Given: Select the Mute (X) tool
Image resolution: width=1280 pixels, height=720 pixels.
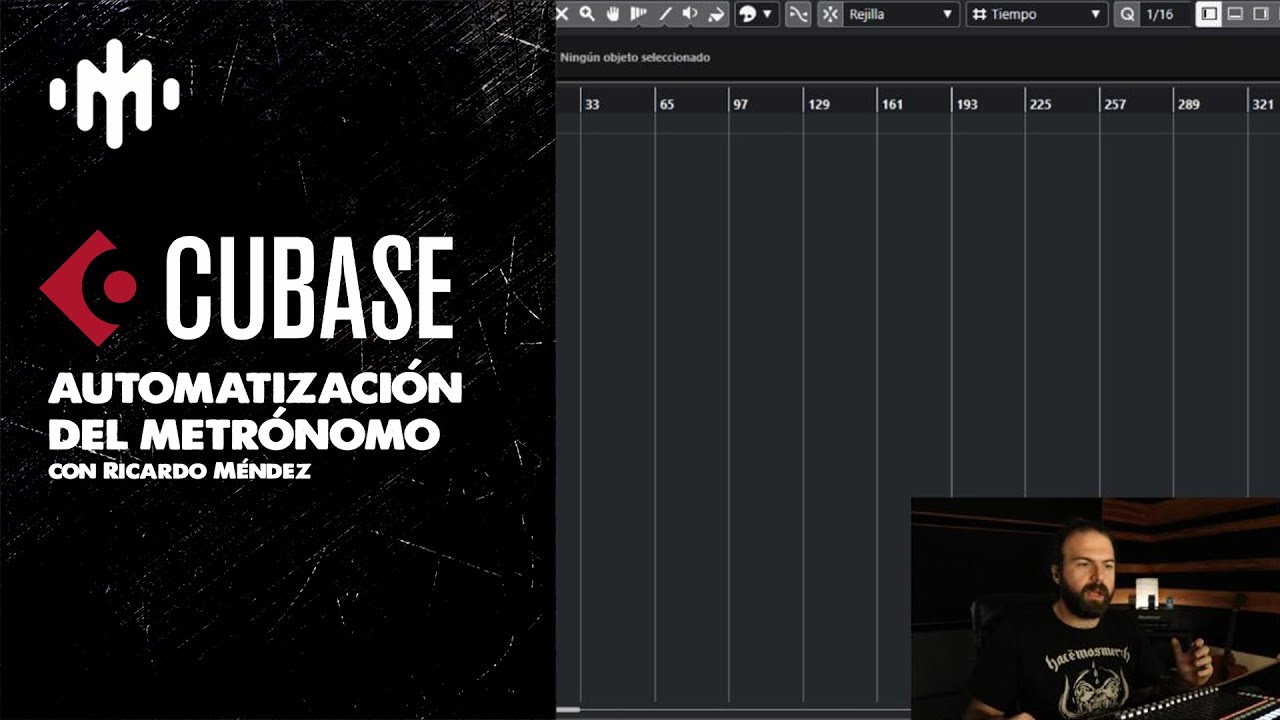Looking at the screenshot, I should click(562, 14).
